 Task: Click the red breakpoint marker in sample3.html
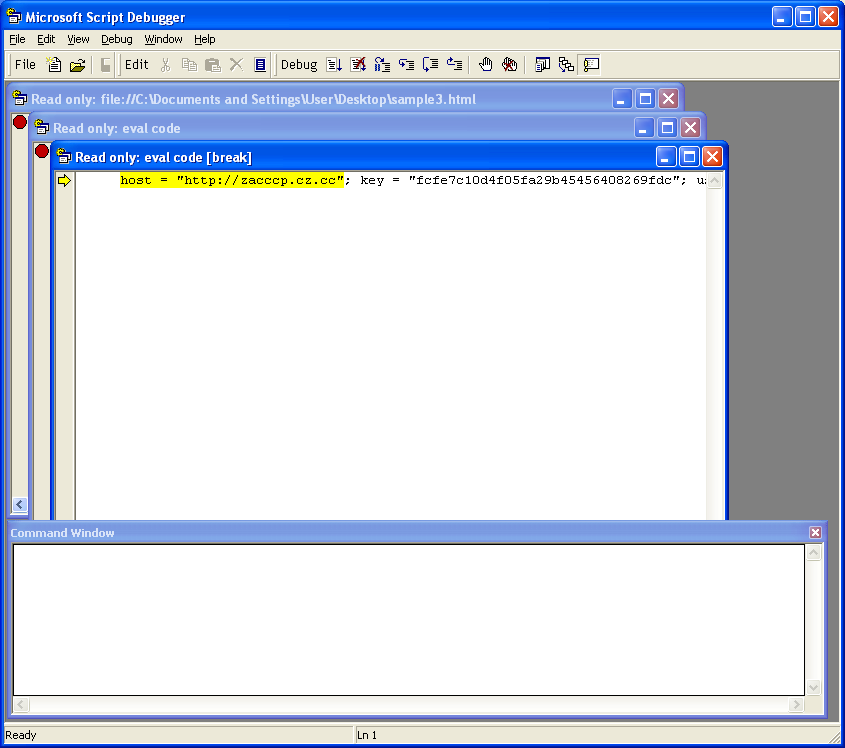point(19,122)
